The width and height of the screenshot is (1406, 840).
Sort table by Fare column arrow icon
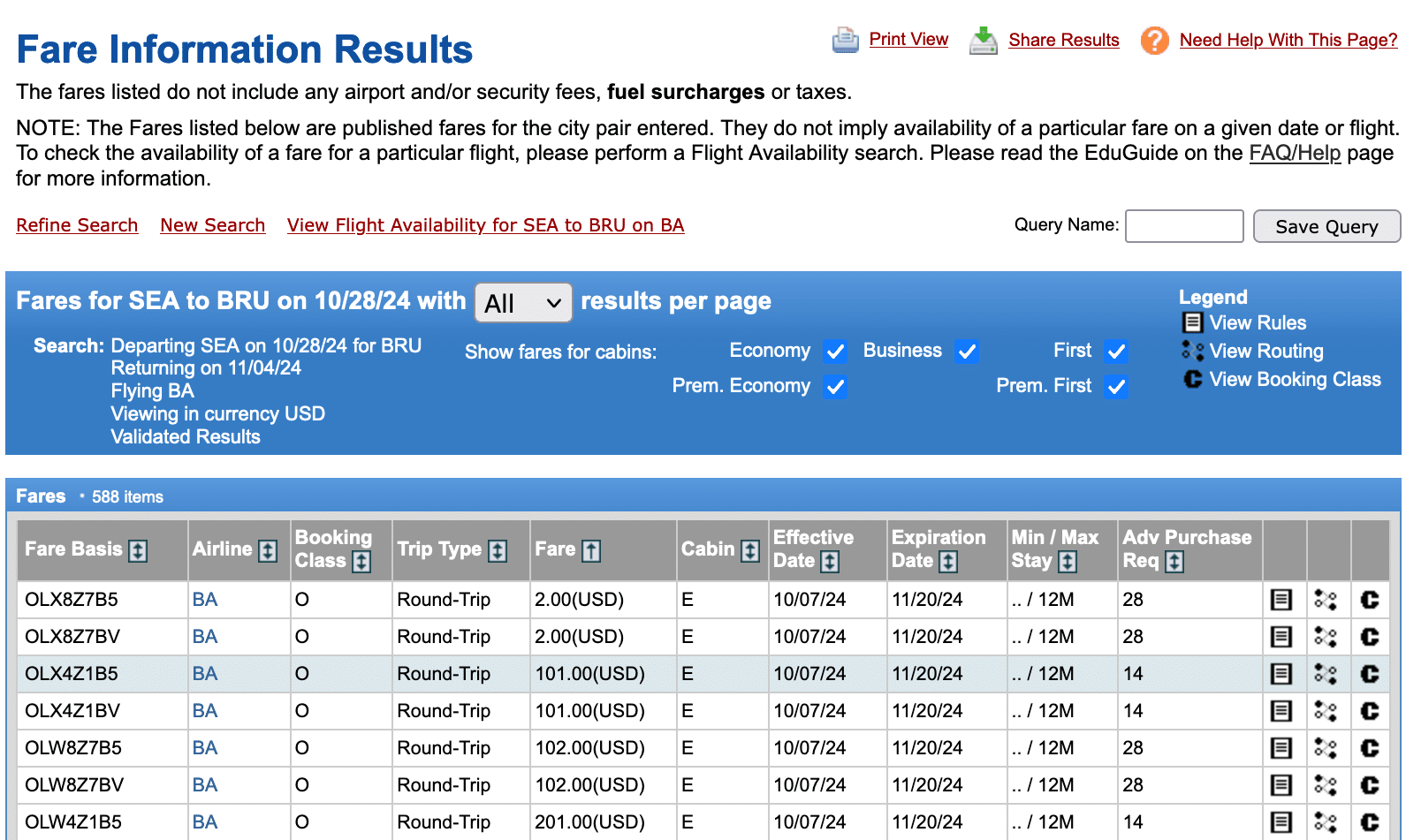(591, 550)
